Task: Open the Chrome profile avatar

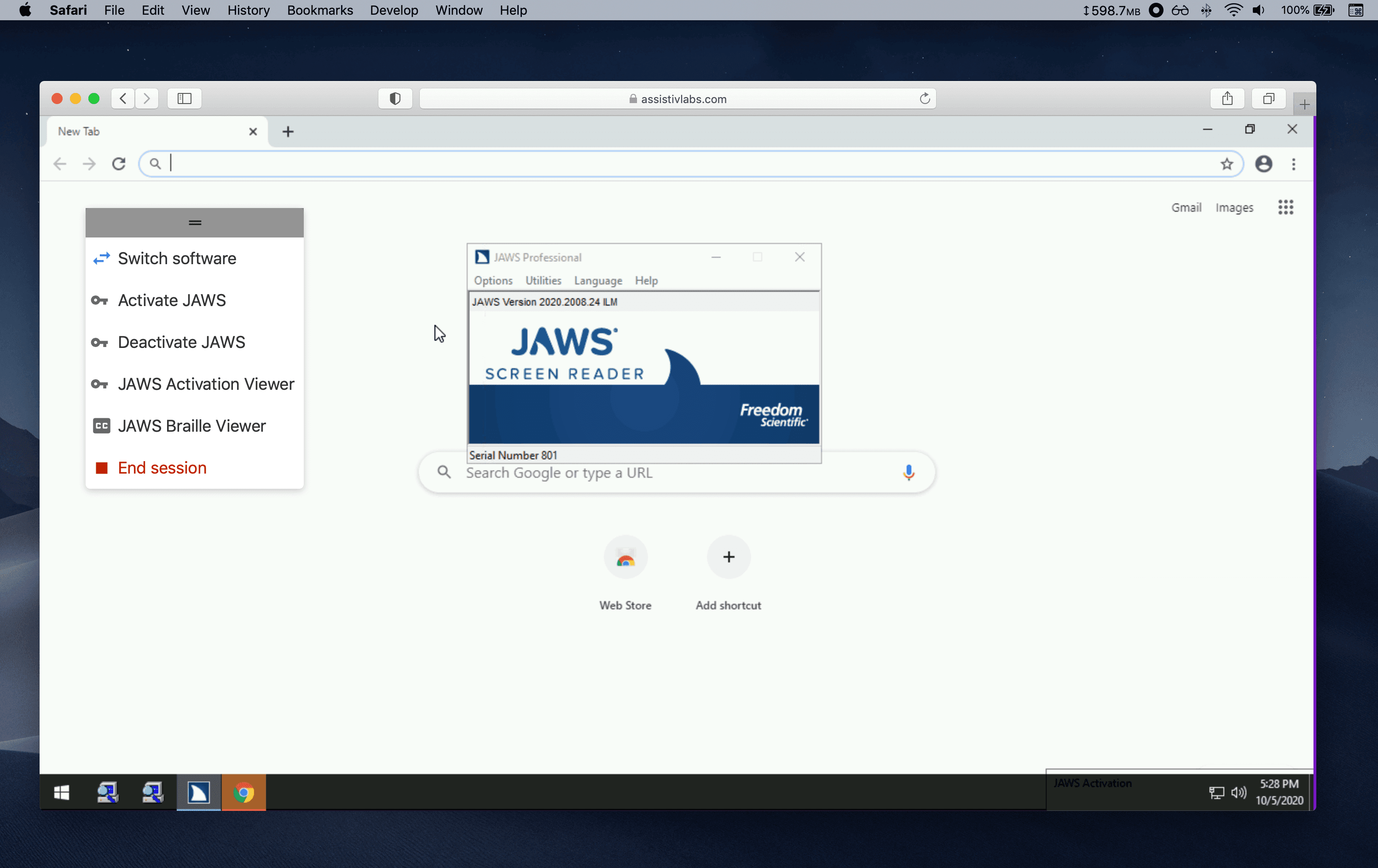Action: tap(1263, 164)
